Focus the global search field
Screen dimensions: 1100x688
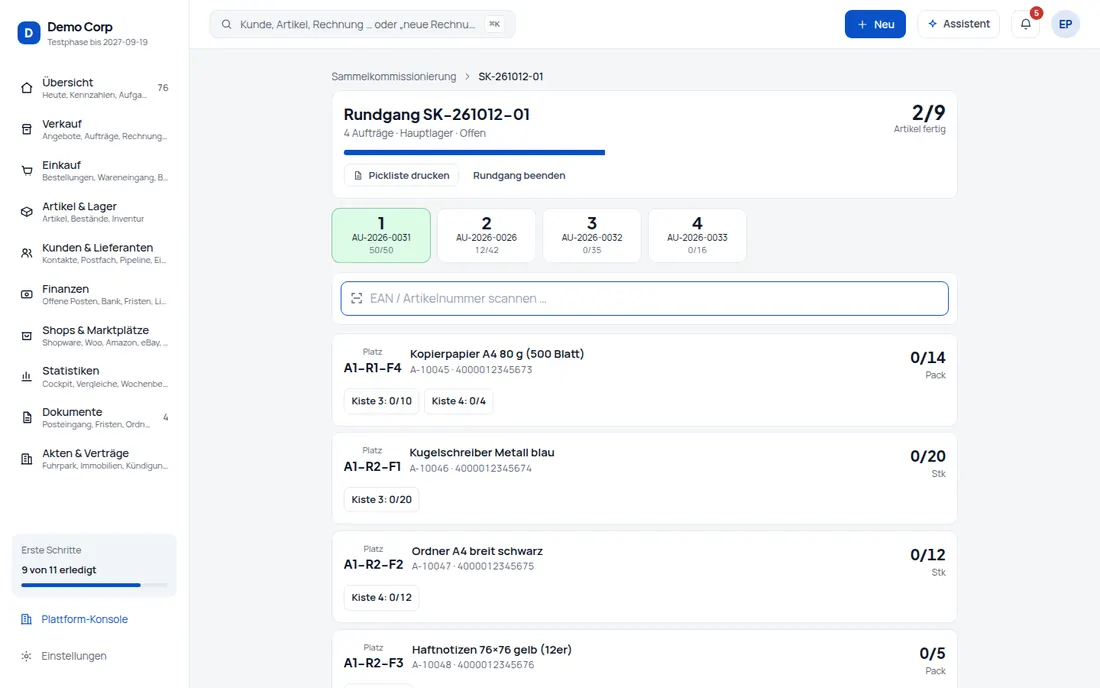tap(362, 24)
